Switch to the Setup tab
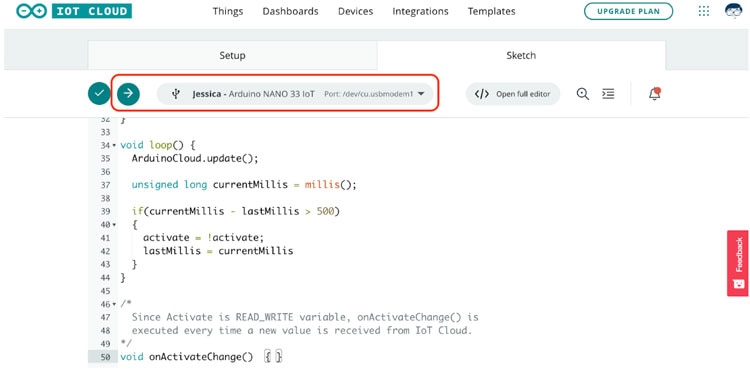 232,55
